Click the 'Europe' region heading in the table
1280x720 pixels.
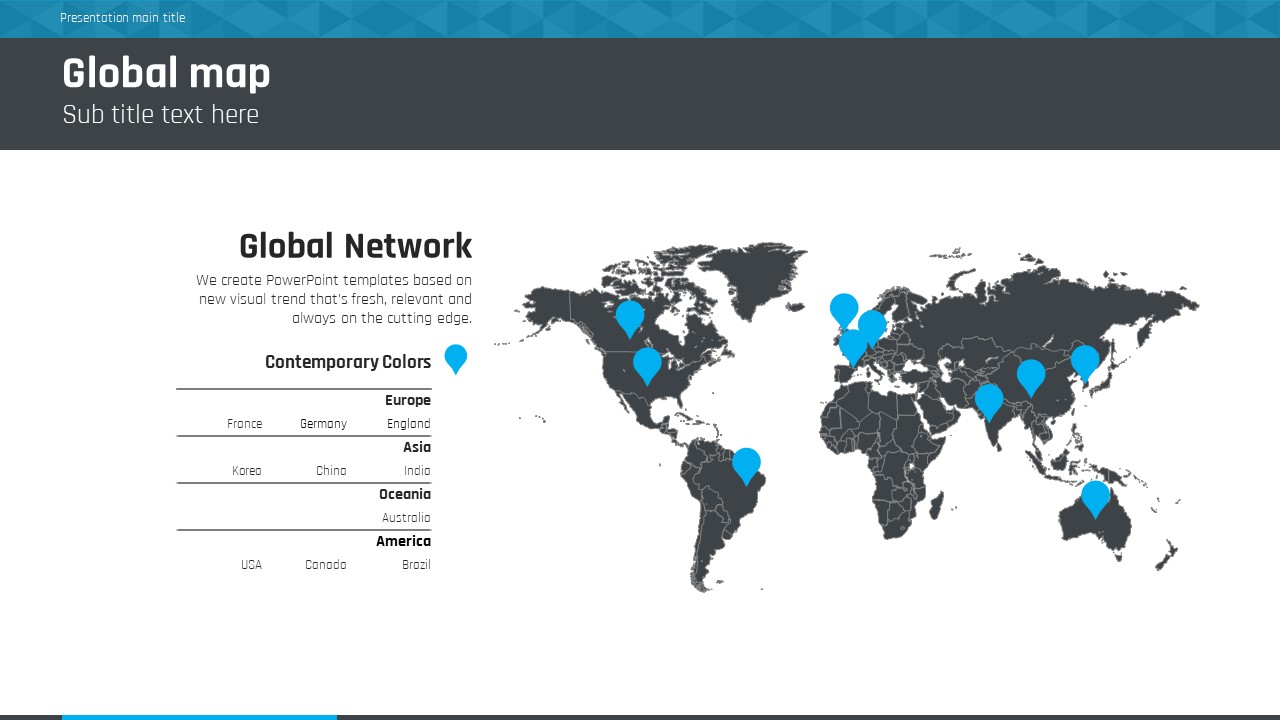[x=407, y=401]
